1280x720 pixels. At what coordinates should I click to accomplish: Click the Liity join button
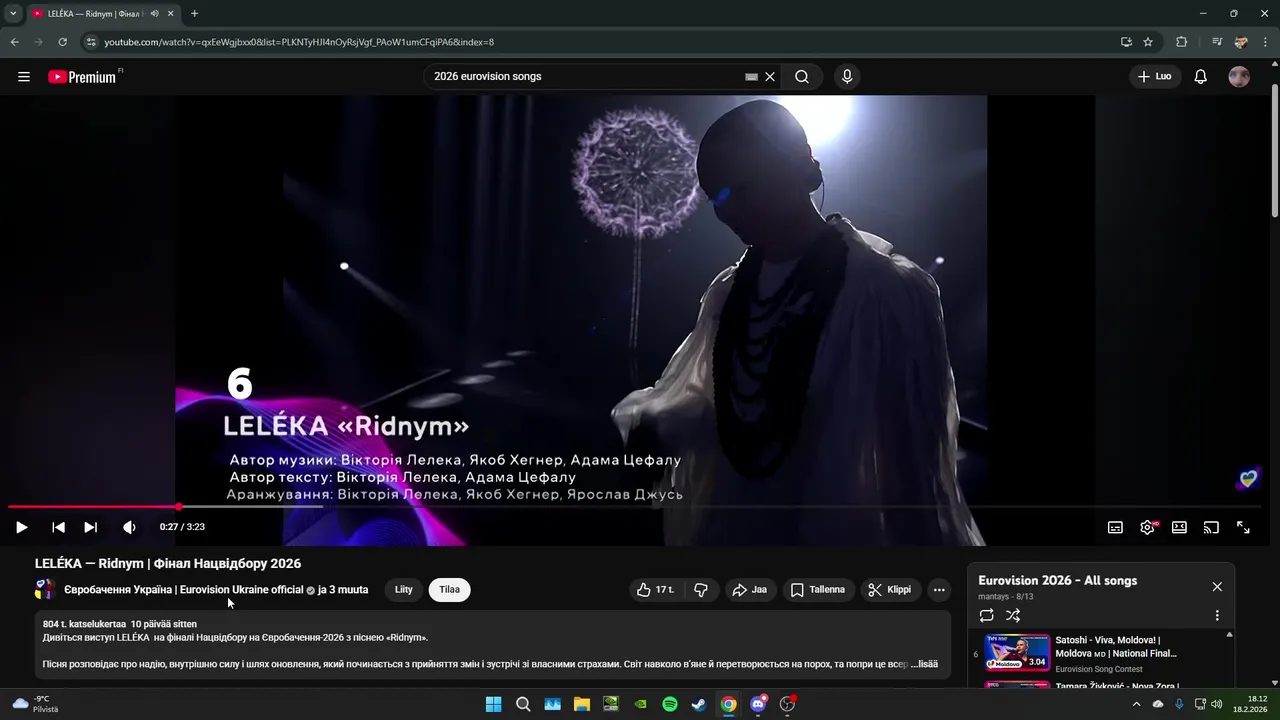click(404, 590)
